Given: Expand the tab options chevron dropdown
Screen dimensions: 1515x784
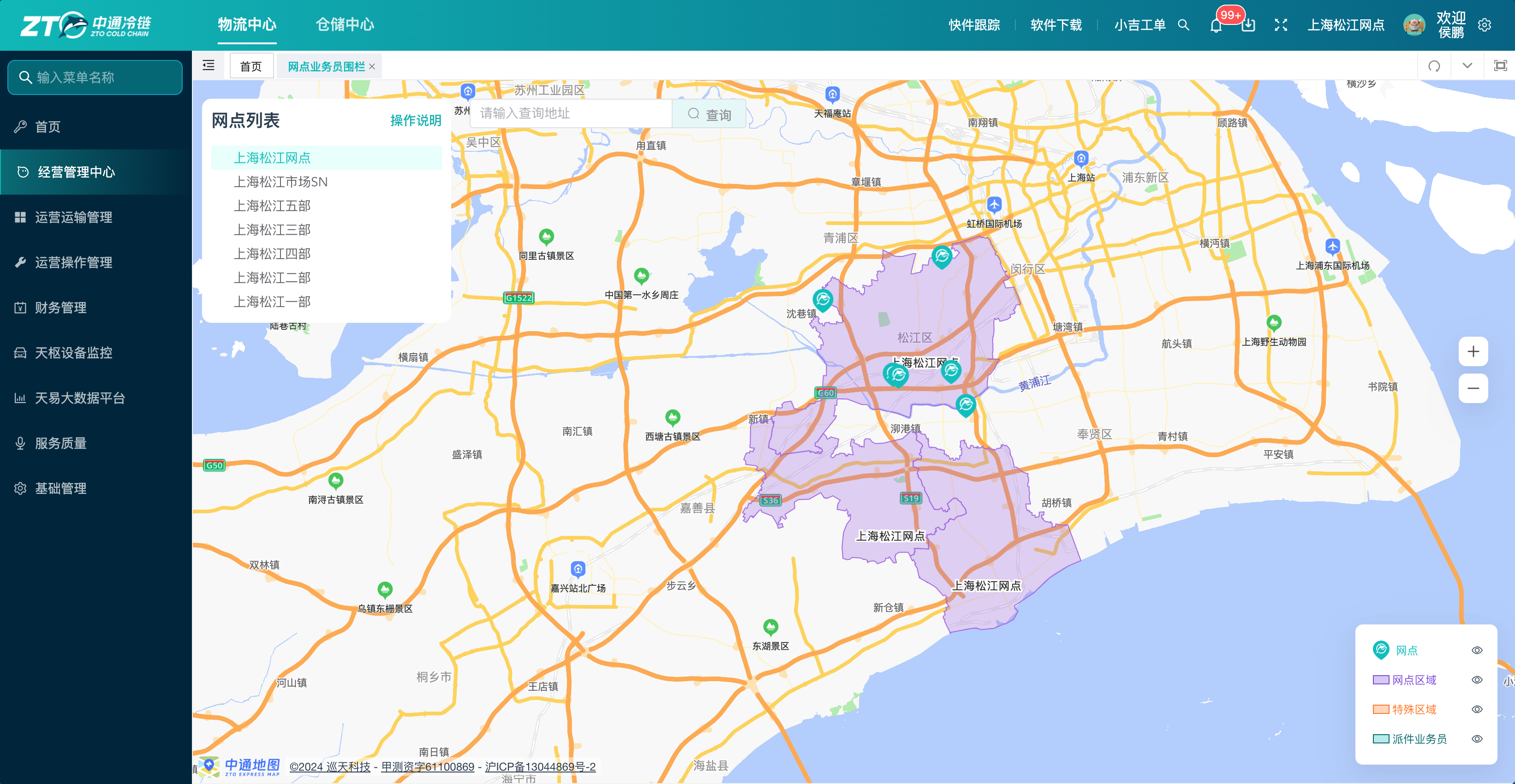Looking at the screenshot, I should coord(1467,65).
